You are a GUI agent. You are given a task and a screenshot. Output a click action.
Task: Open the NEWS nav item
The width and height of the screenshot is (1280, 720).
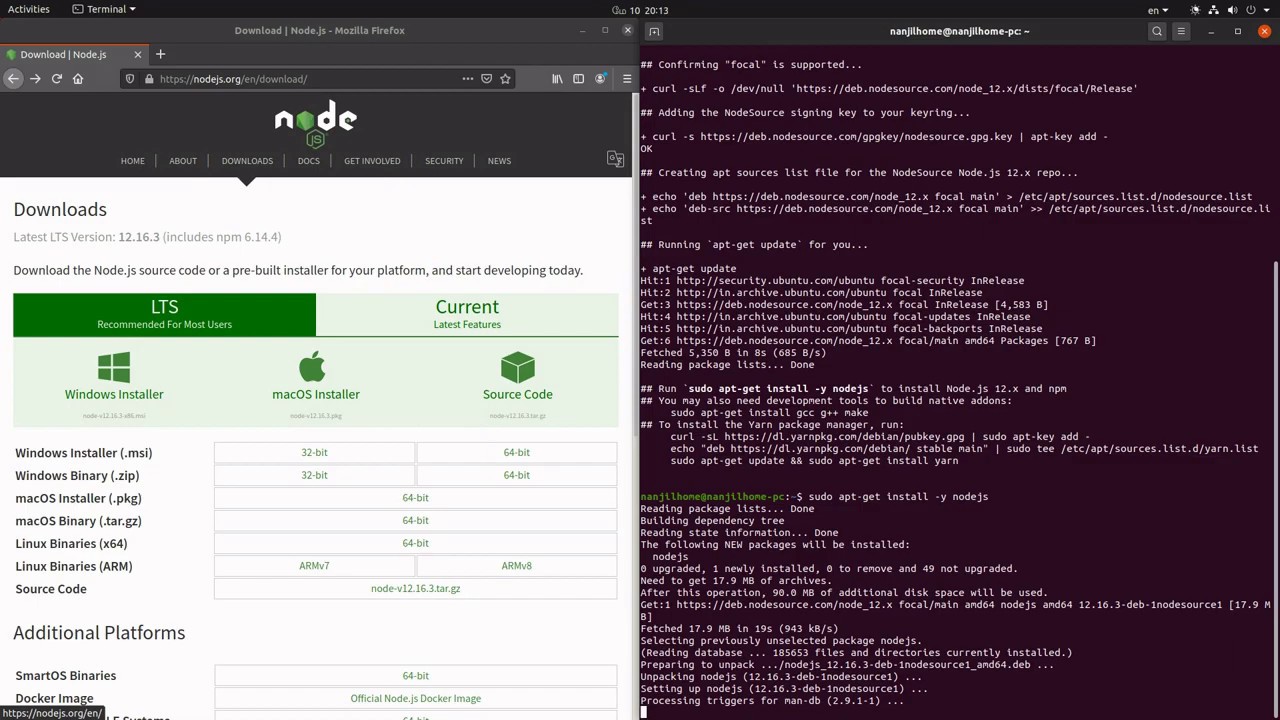point(499,161)
